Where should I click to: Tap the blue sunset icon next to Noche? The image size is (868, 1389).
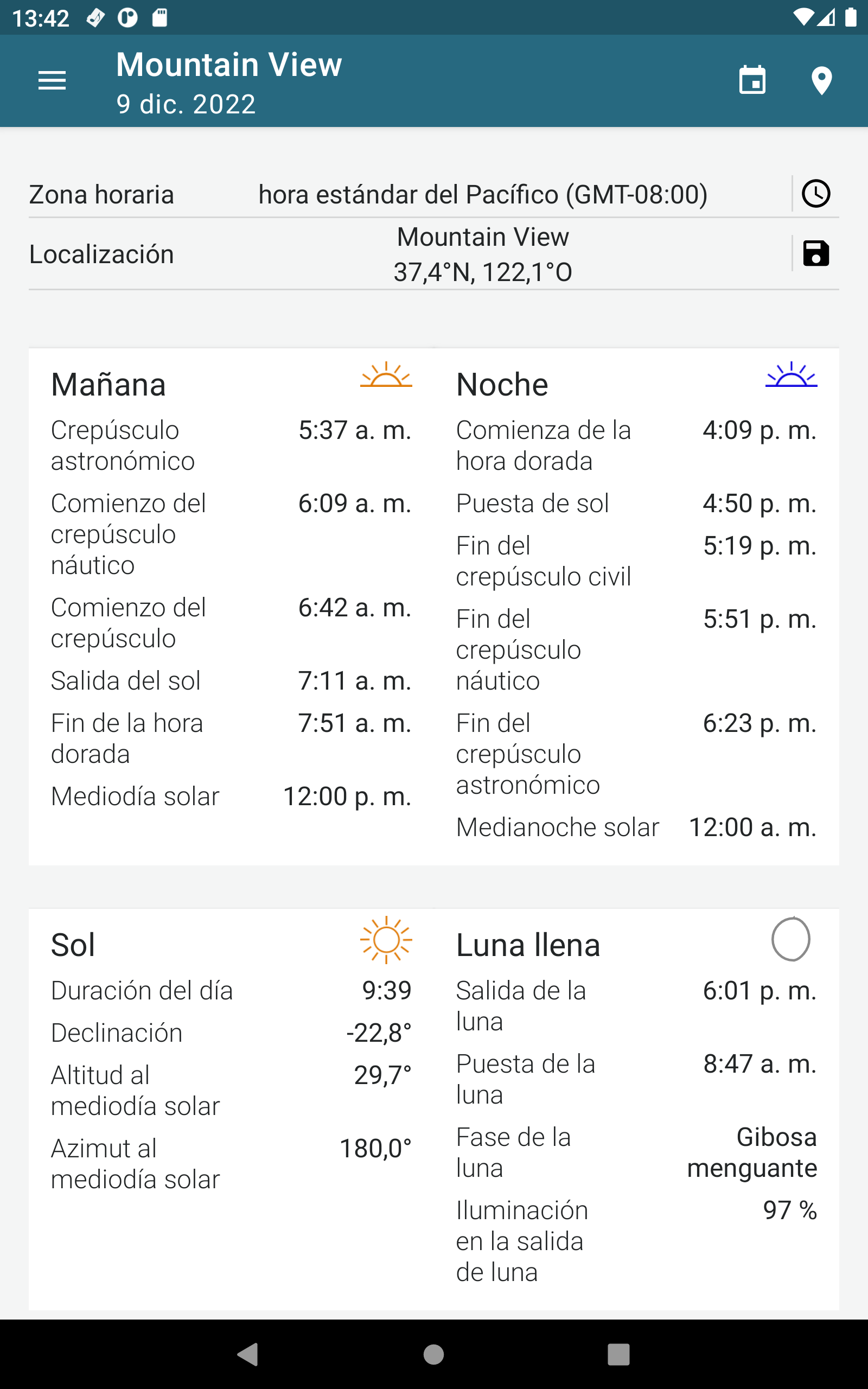(x=791, y=375)
